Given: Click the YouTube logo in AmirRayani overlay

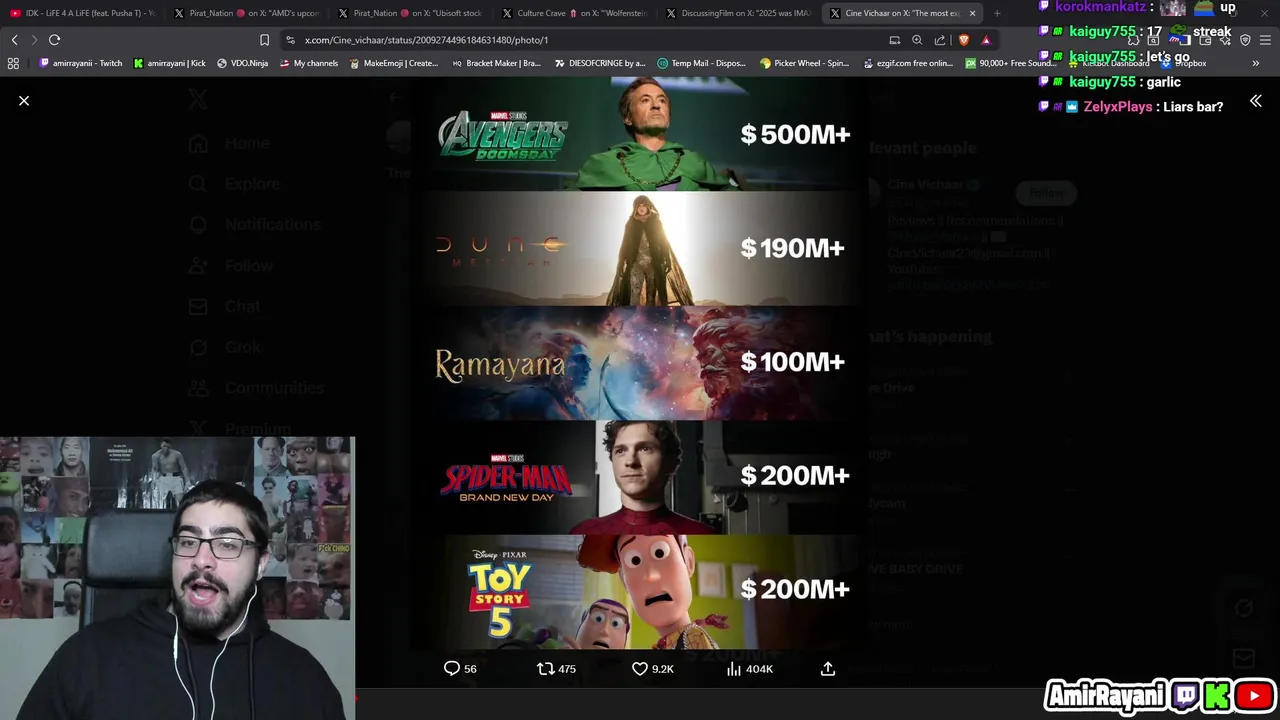Looking at the screenshot, I should [x=1253, y=695].
